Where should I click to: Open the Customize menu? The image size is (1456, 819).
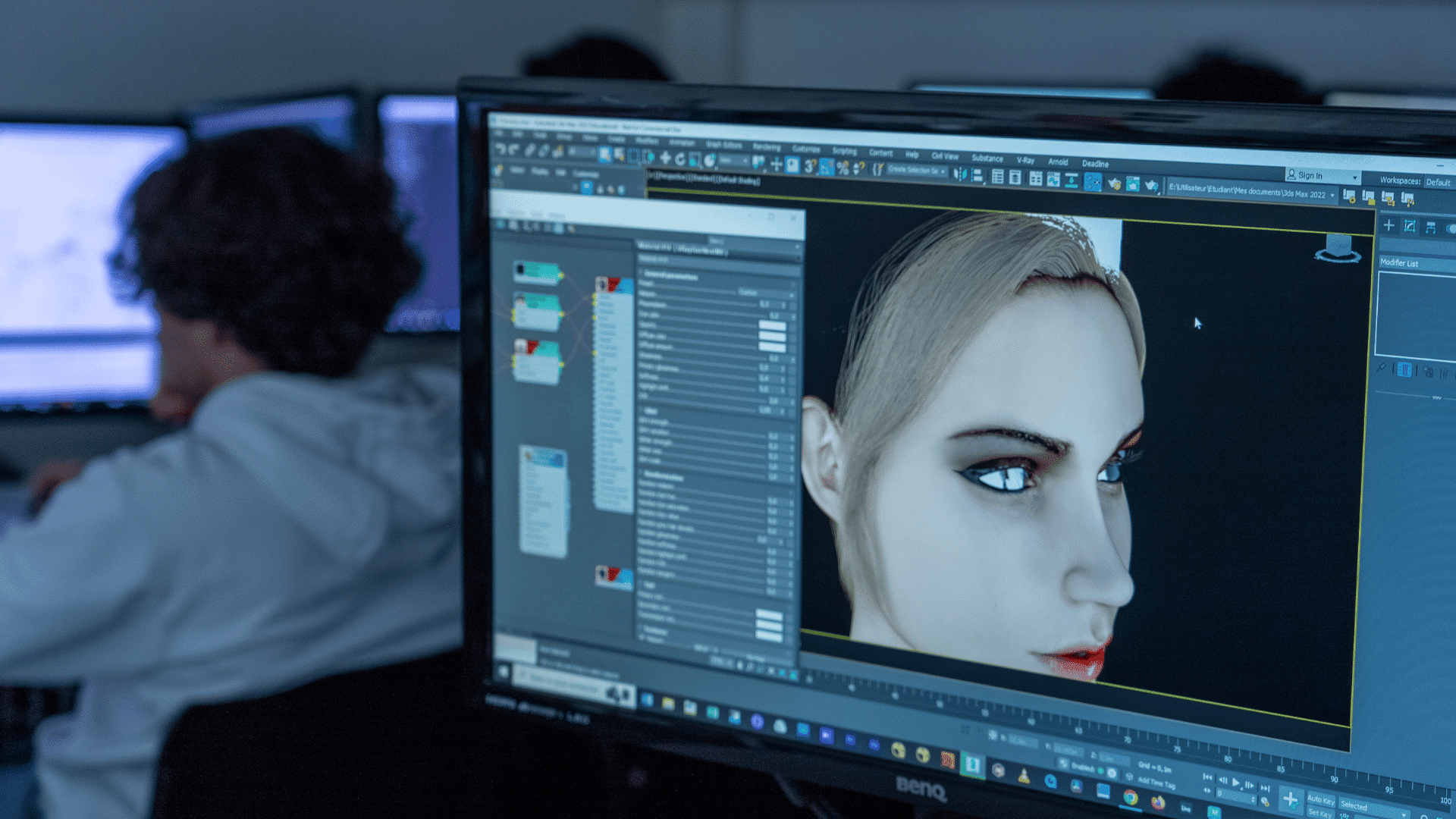[x=806, y=149]
